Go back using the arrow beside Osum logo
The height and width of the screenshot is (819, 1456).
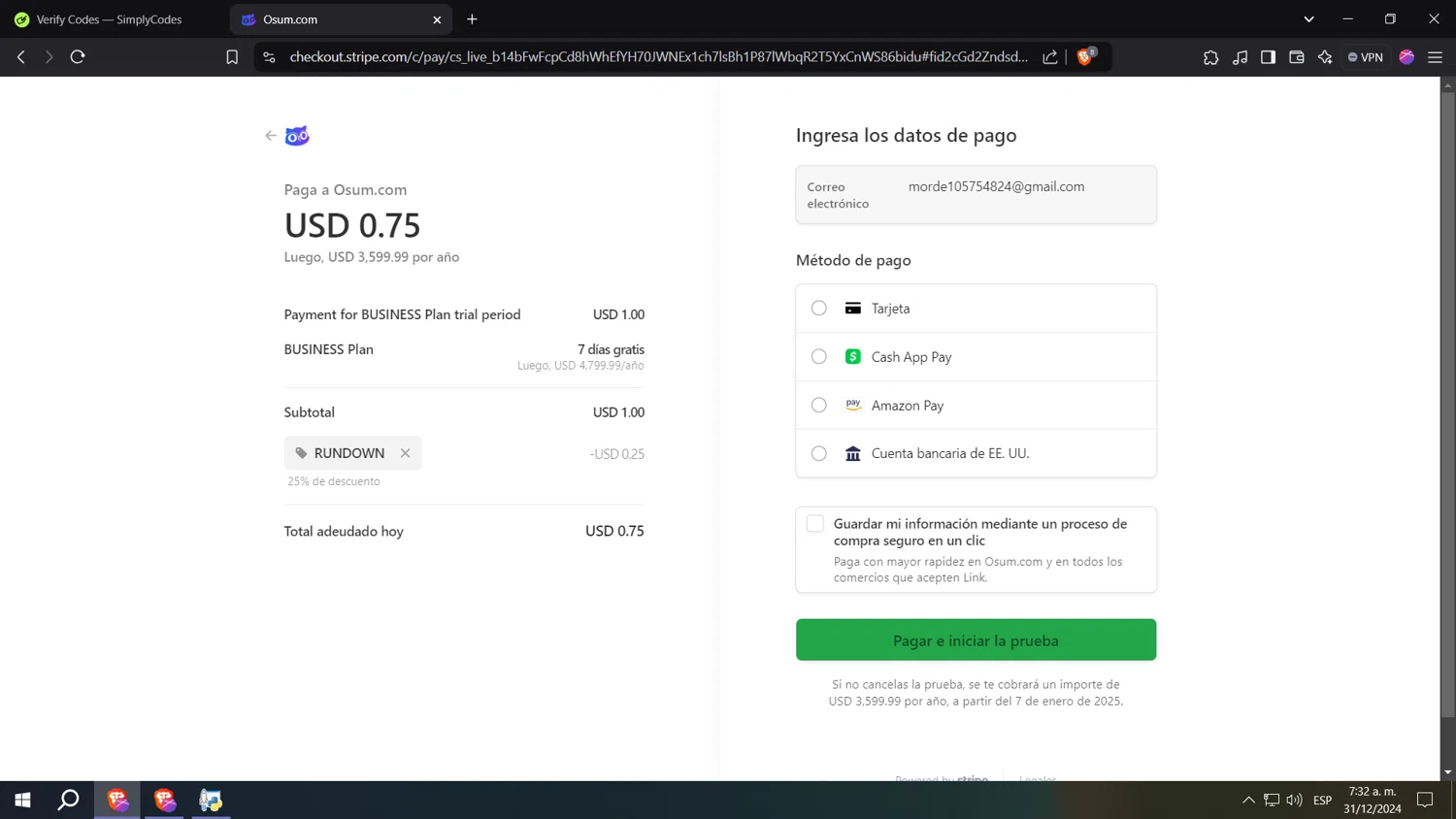tap(271, 136)
